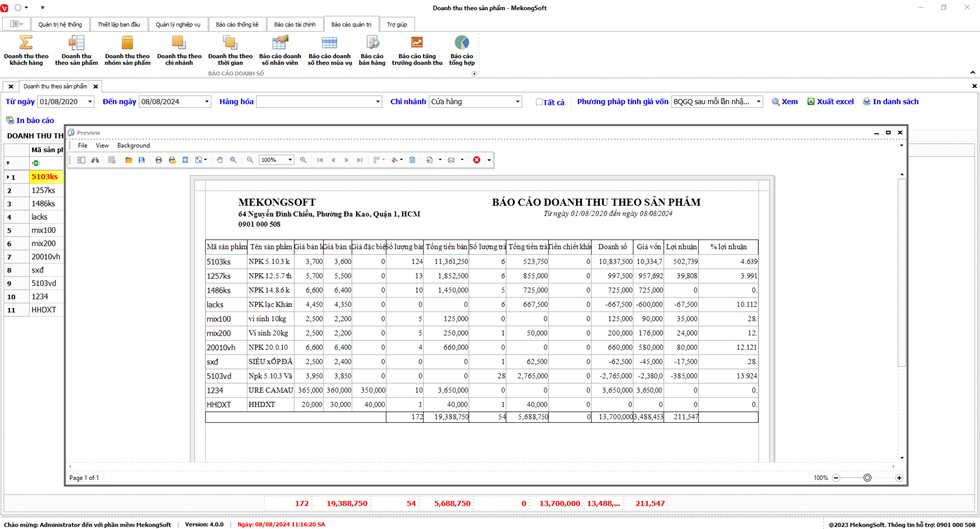Click the Xuất excel button
The height and width of the screenshot is (529, 980).
click(x=830, y=102)
